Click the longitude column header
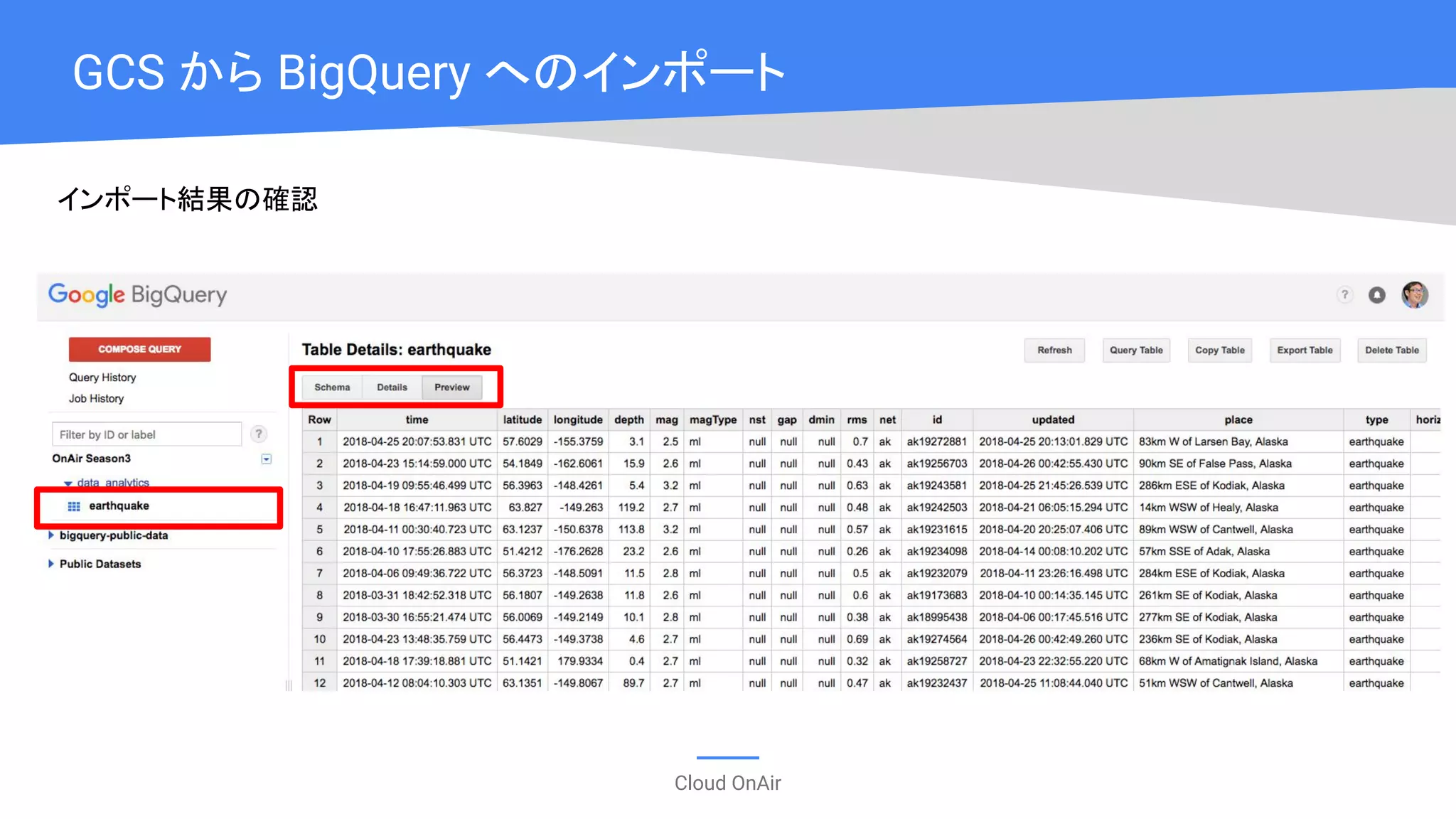 click(x=578, y=419)
